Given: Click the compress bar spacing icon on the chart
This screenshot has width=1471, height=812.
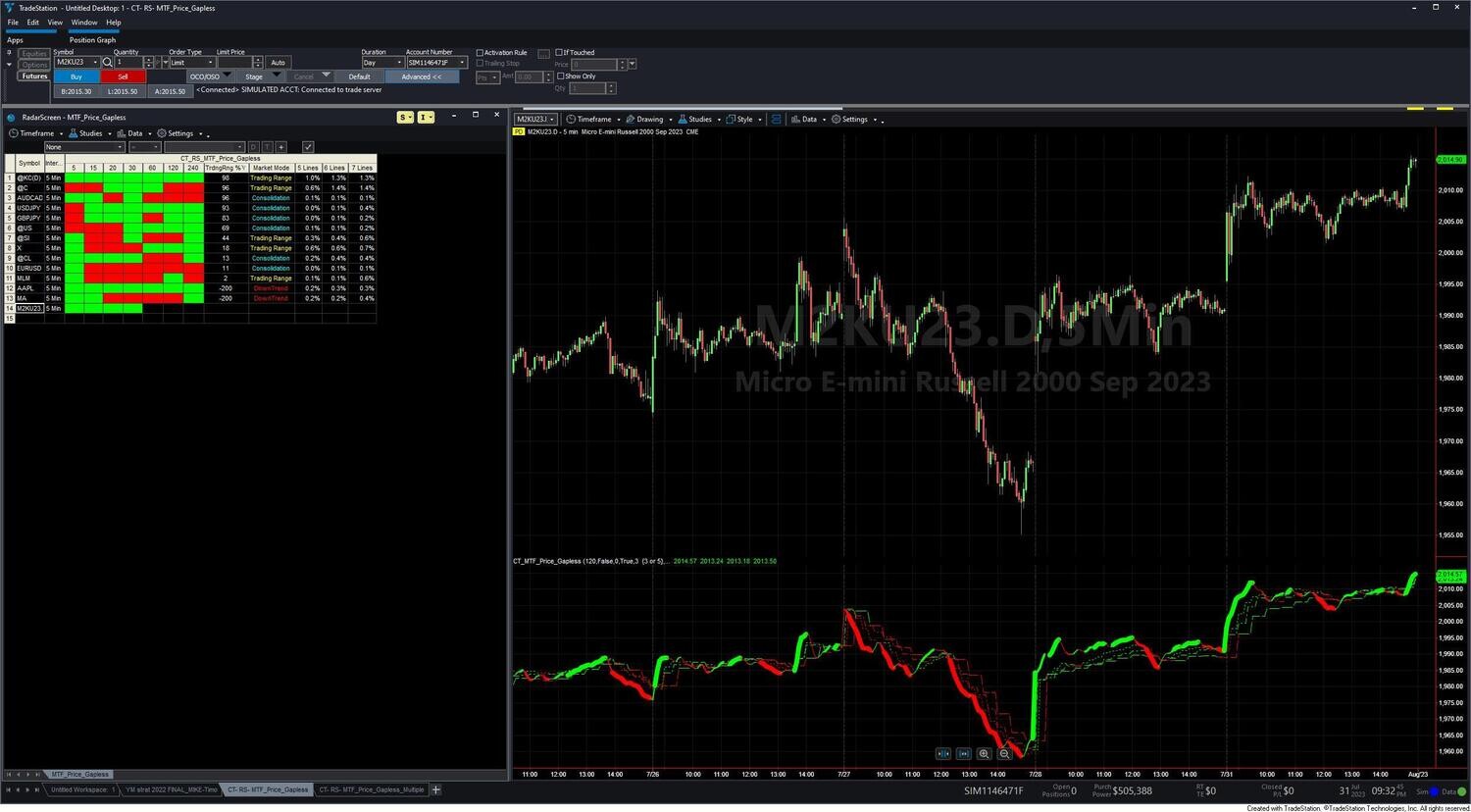Looking at the screenshot, I should 942,754.
